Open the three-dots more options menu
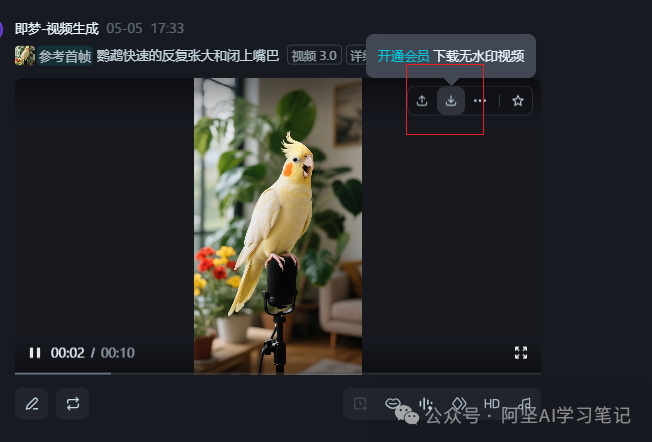 [x=479, y=101]
